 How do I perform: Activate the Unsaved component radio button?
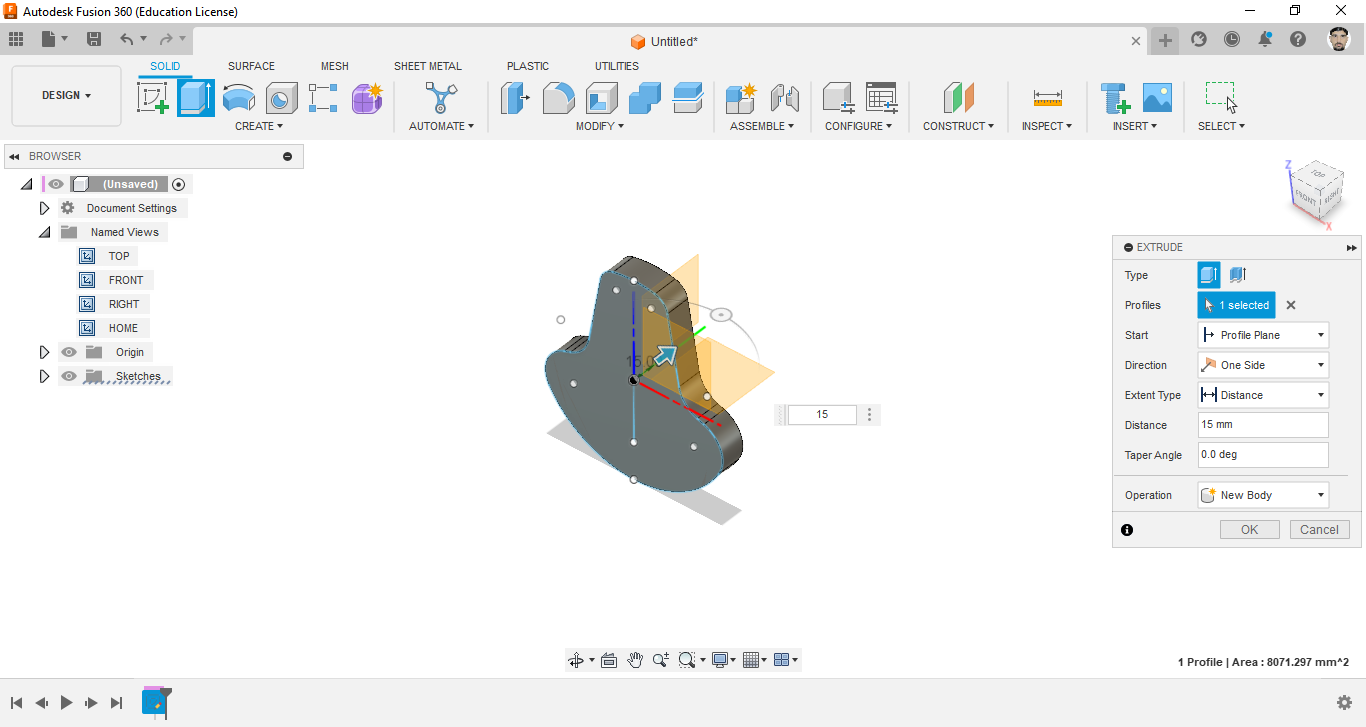coord(179,184)
